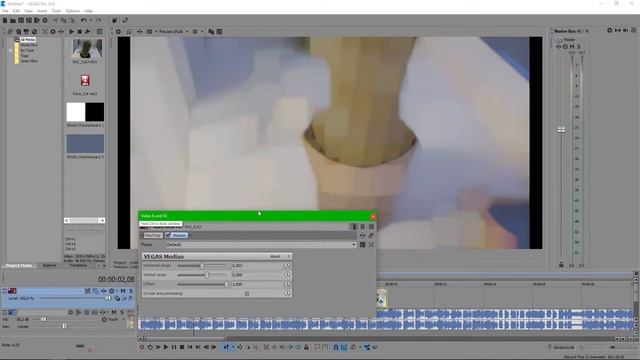Click the About button in VEGAS Median
This screenshot has width=640, height=360.
[x=275, y=256]
